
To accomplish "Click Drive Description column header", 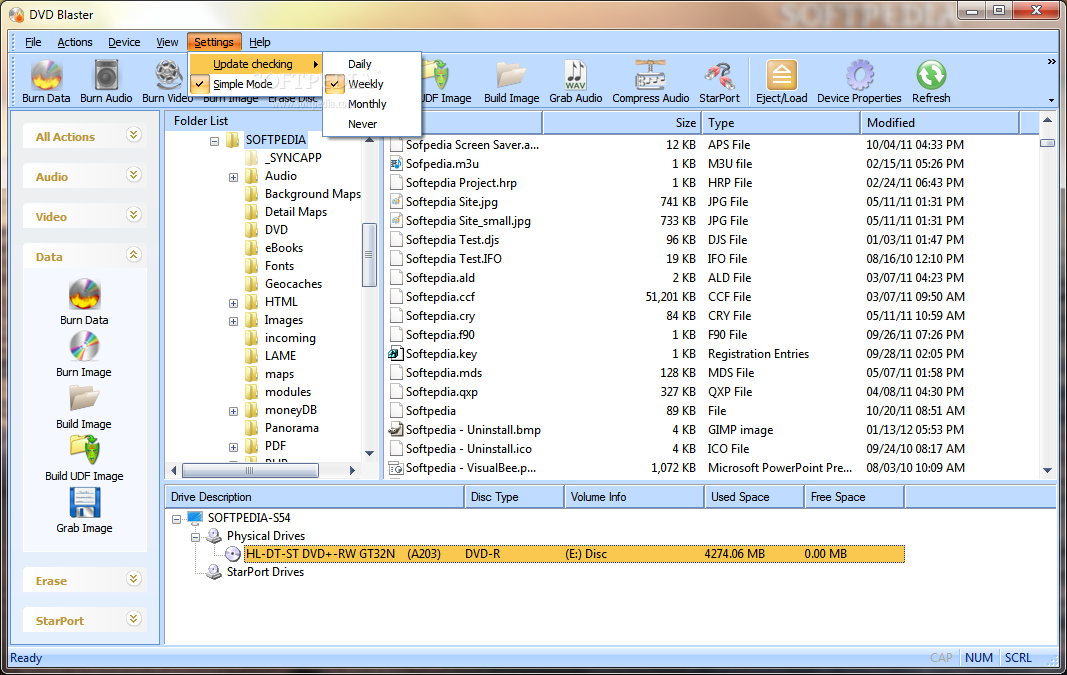I will [314, 497].
